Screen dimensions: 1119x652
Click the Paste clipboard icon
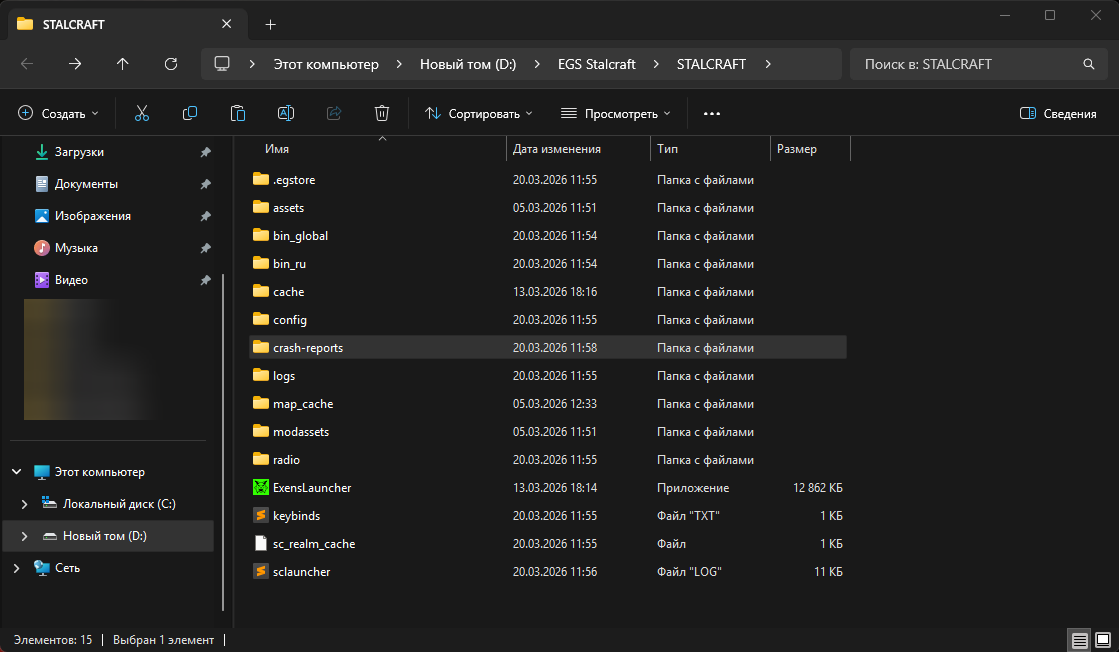[x=238, y=113]
